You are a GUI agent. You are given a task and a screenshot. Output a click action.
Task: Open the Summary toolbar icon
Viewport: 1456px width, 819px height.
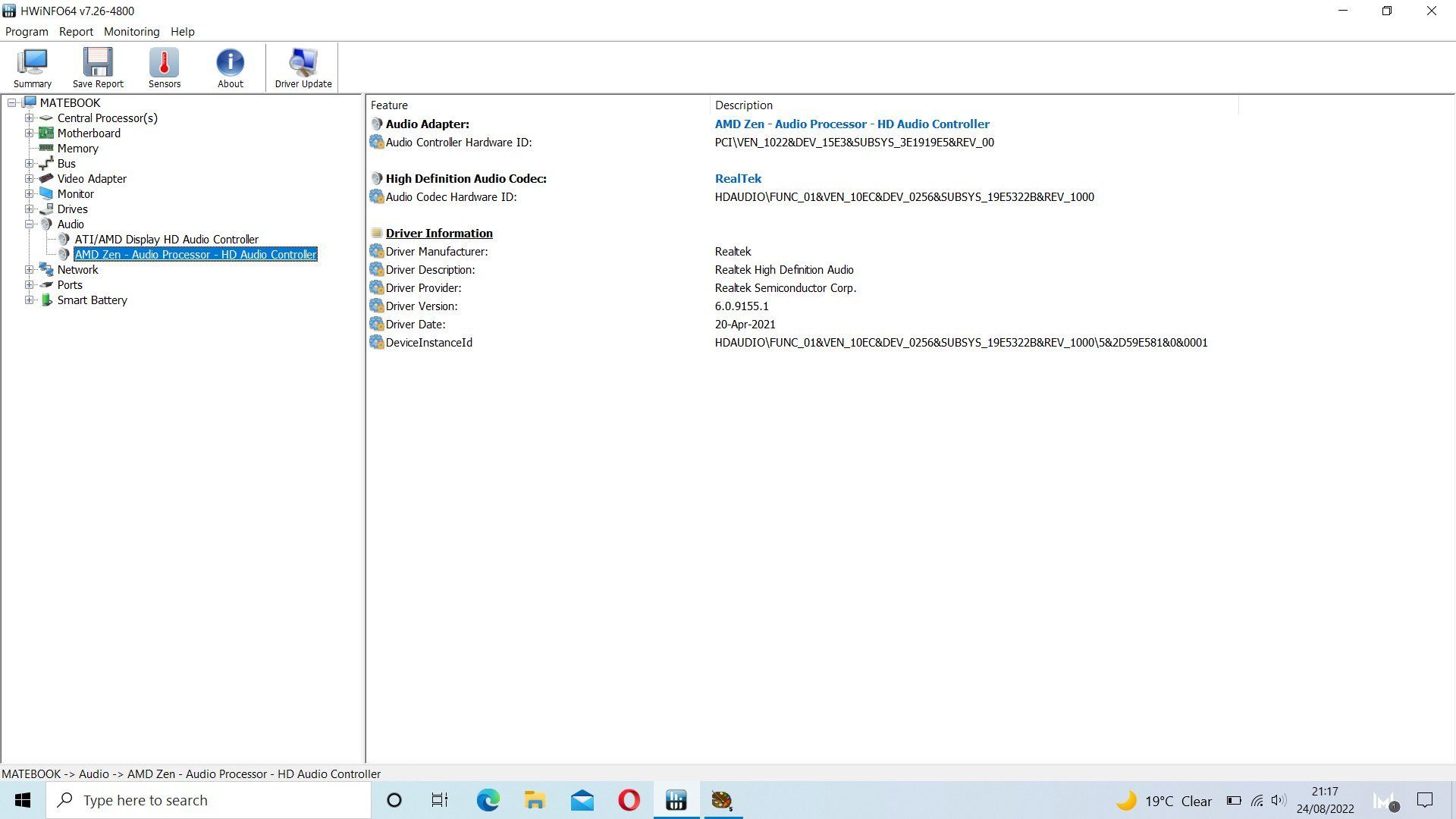coord(33,68)
